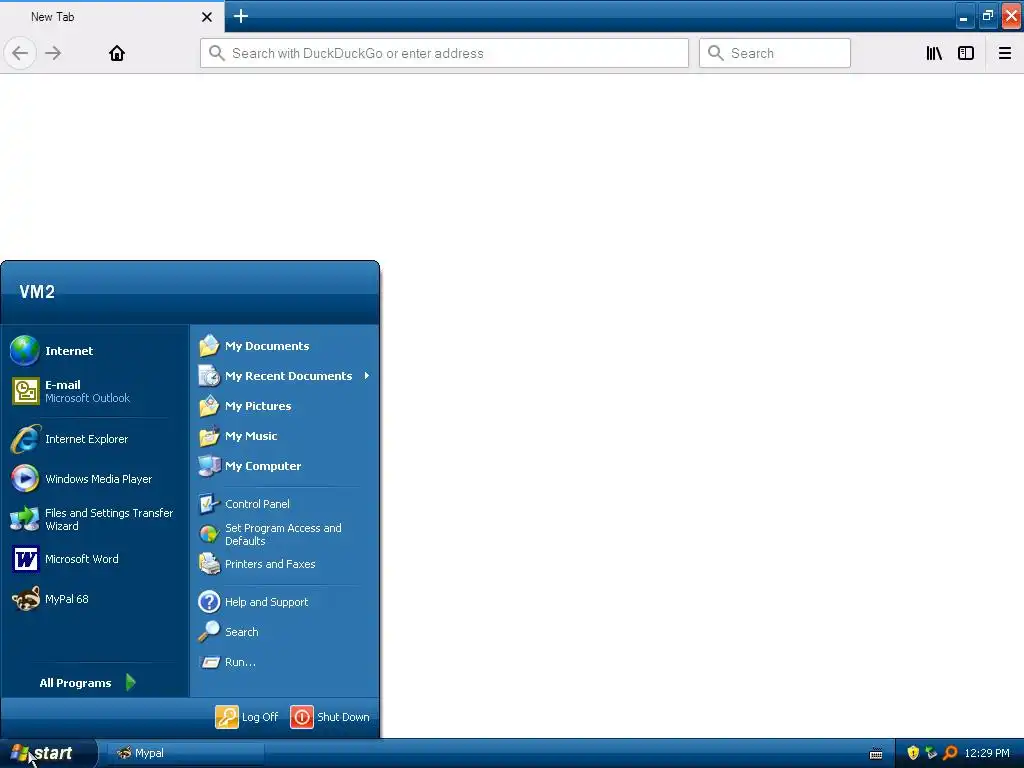This screenshot has height=768, width=1024.
Task: Focus the DuckDuckGo address bar
Action: pos(444,53)
